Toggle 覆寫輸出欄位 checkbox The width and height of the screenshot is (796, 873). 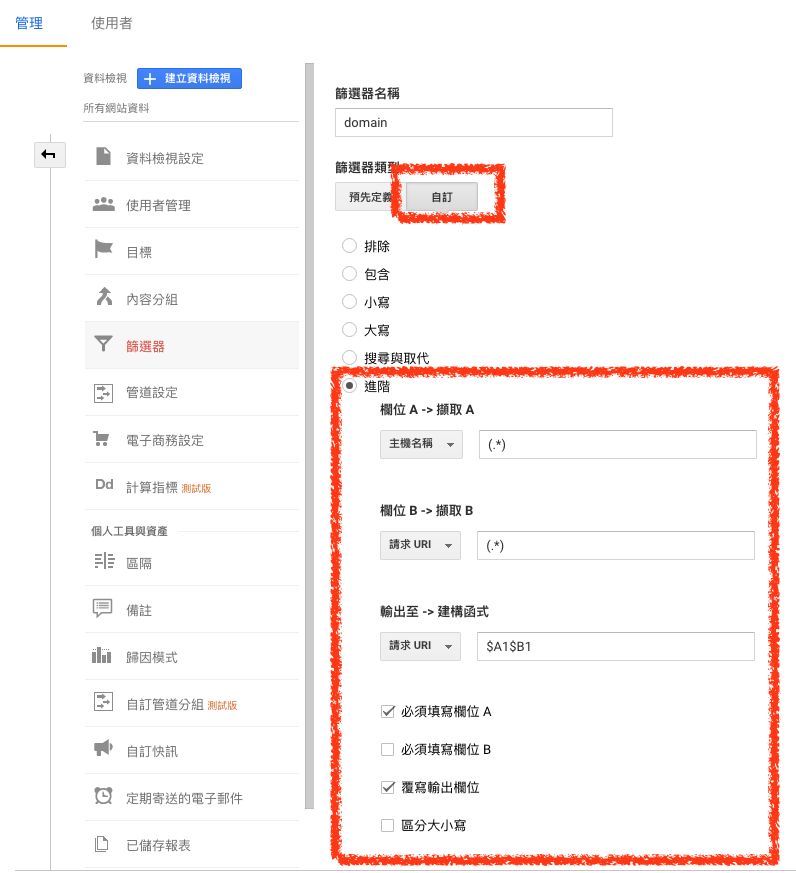coord(387,787)
